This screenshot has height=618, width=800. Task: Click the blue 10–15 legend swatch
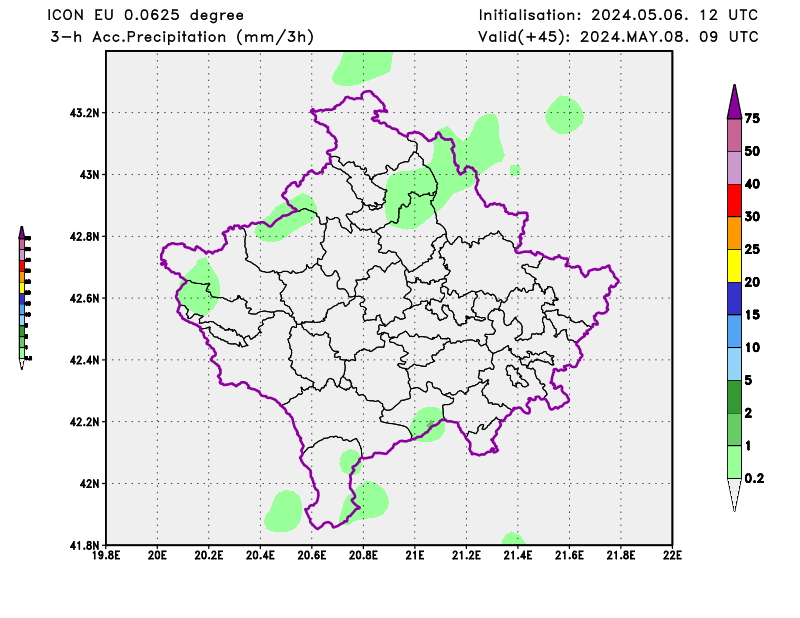(x=734, y=331)
